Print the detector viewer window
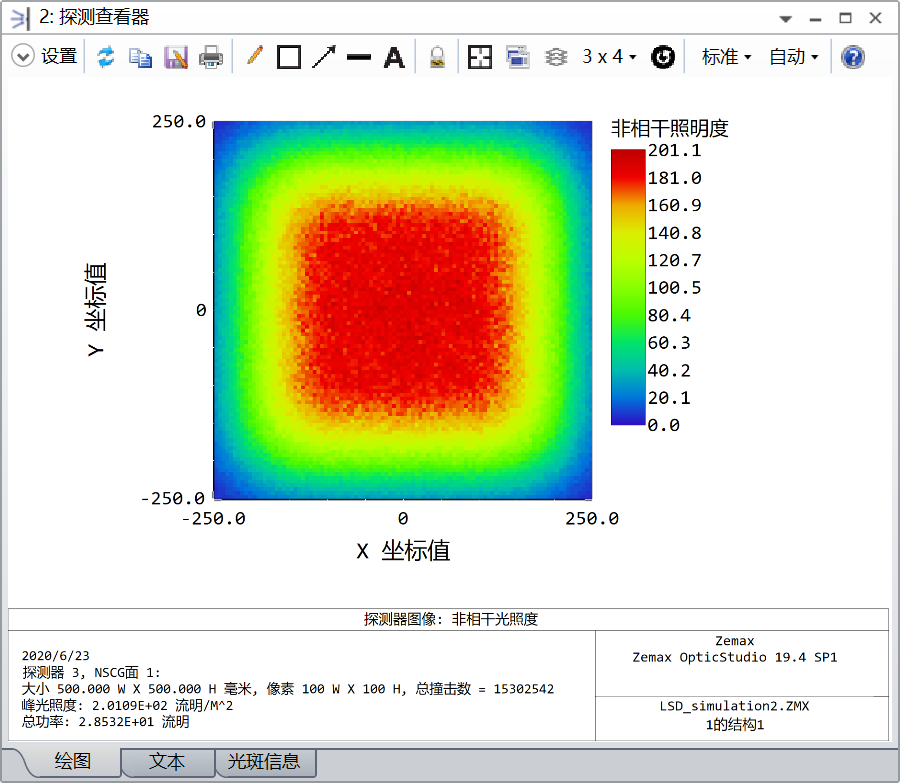Viewport: 900px width, 783px height. pos(211,57)
